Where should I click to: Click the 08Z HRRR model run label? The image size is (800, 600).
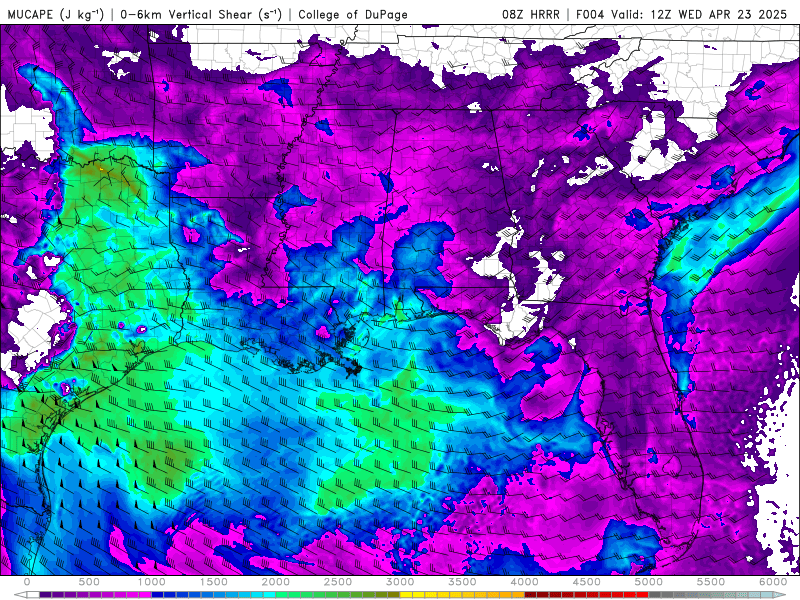531,14
